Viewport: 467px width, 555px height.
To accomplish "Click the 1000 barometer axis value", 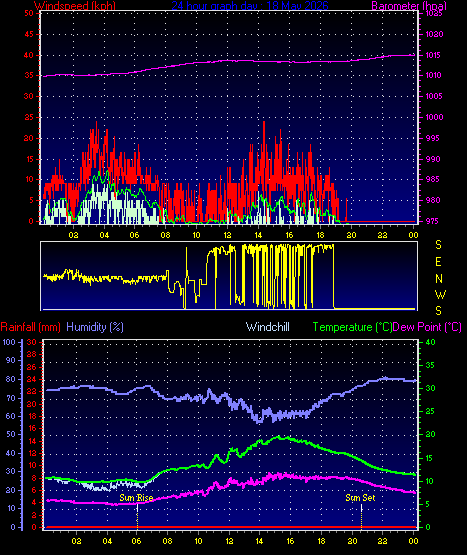I will (434, 117).
